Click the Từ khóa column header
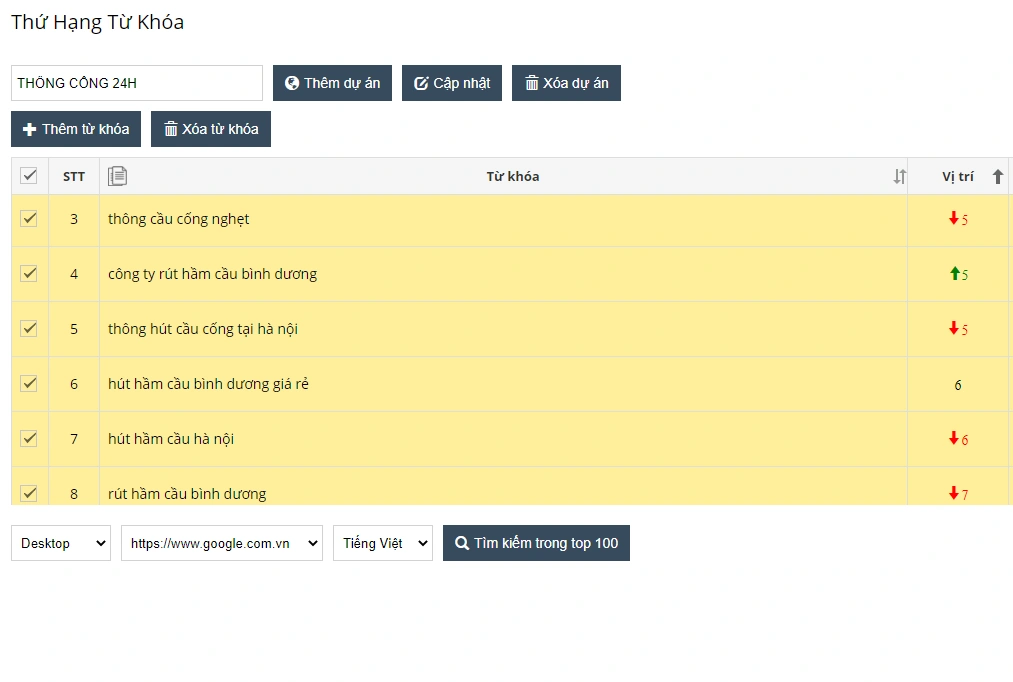Image resolution: width=1013 pixels, height=682 pixels. tap(512, 177)
